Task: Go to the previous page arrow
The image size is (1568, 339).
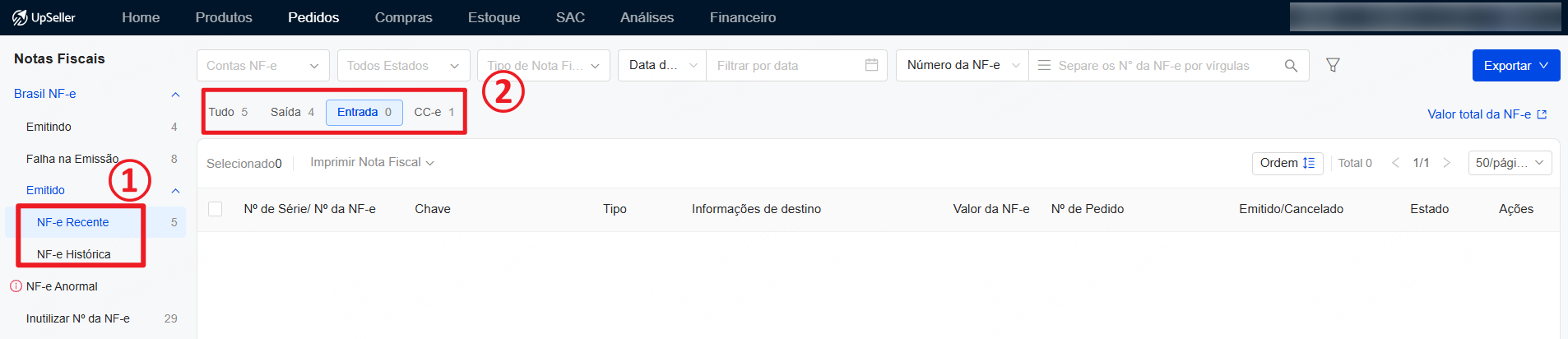Action: 1395,163
